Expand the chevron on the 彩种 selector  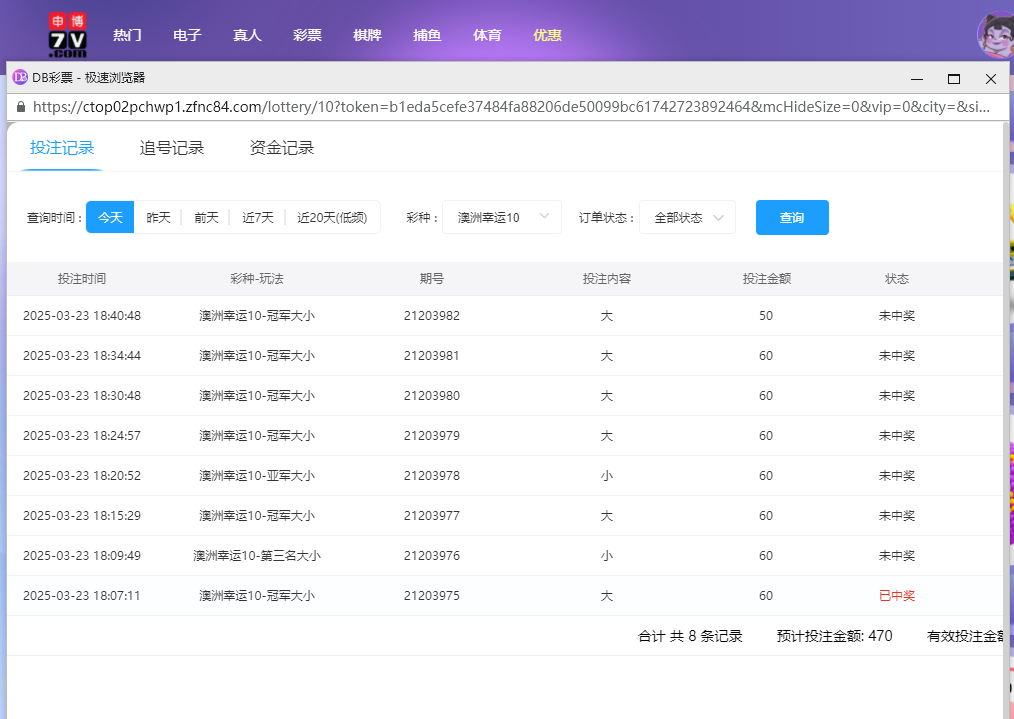544,217
